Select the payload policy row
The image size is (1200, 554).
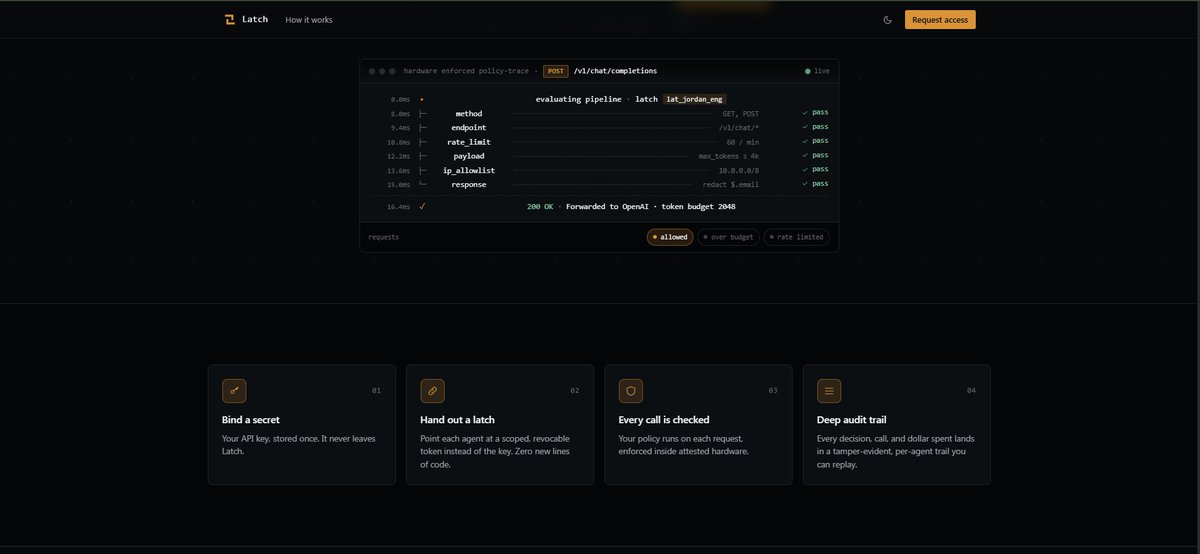coord(599,156)
